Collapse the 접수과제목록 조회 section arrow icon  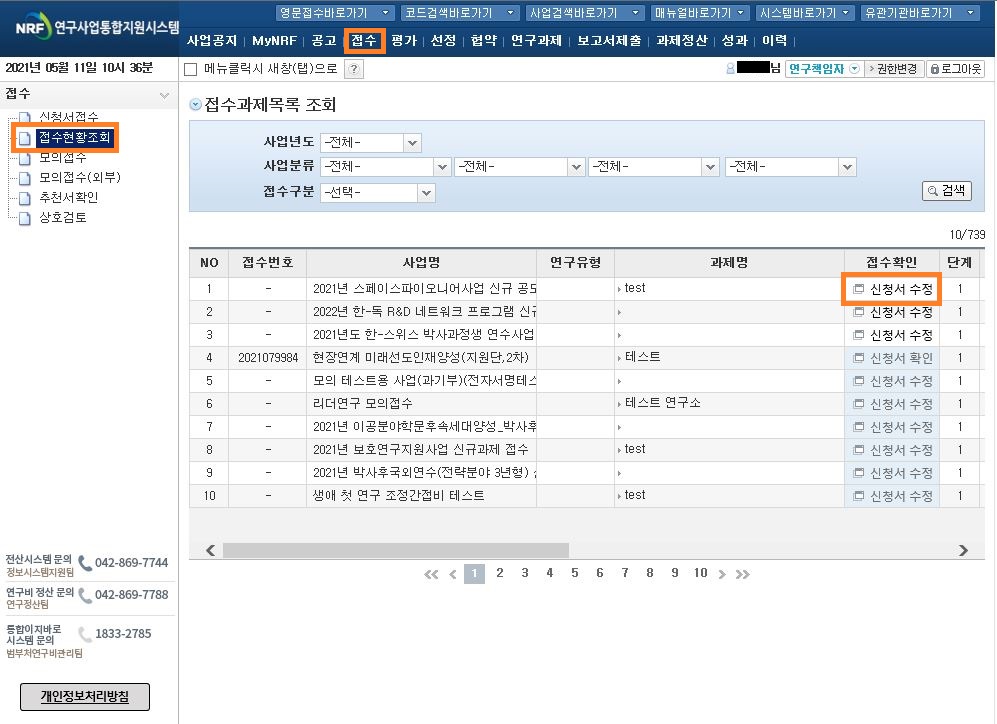click(x=195, y=105)
